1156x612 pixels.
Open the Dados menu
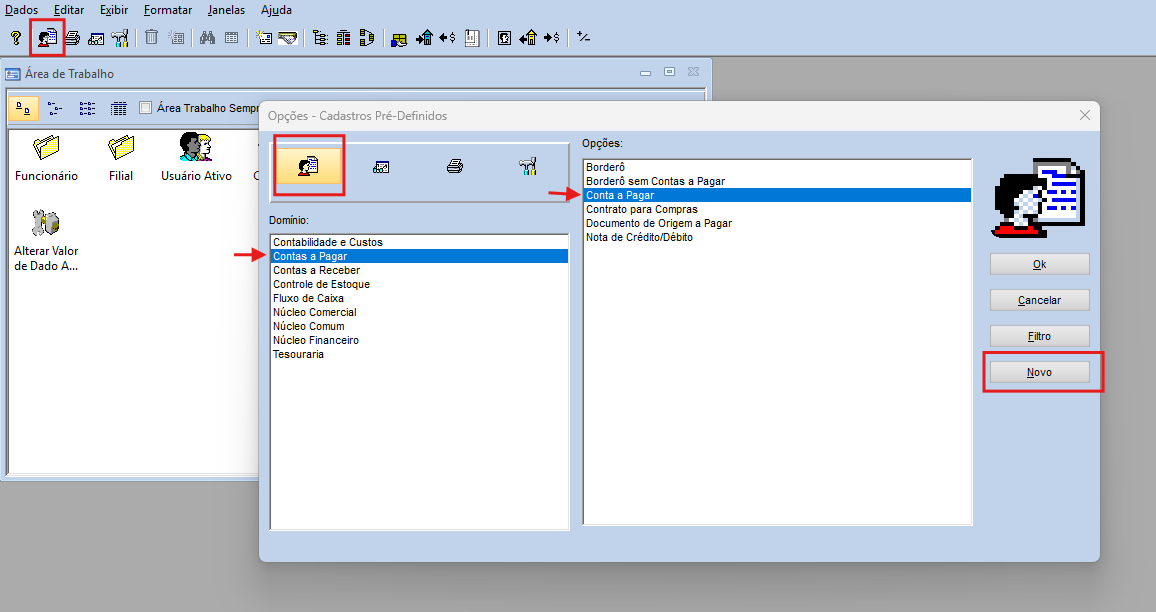point(22,10)
